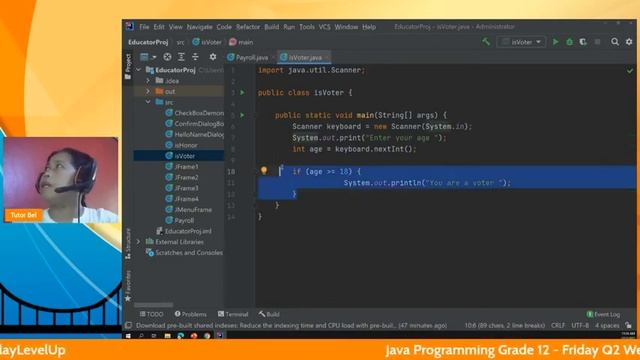Select EducatorProj.iml file in tree
640x360 pixels.
(184, 231)
